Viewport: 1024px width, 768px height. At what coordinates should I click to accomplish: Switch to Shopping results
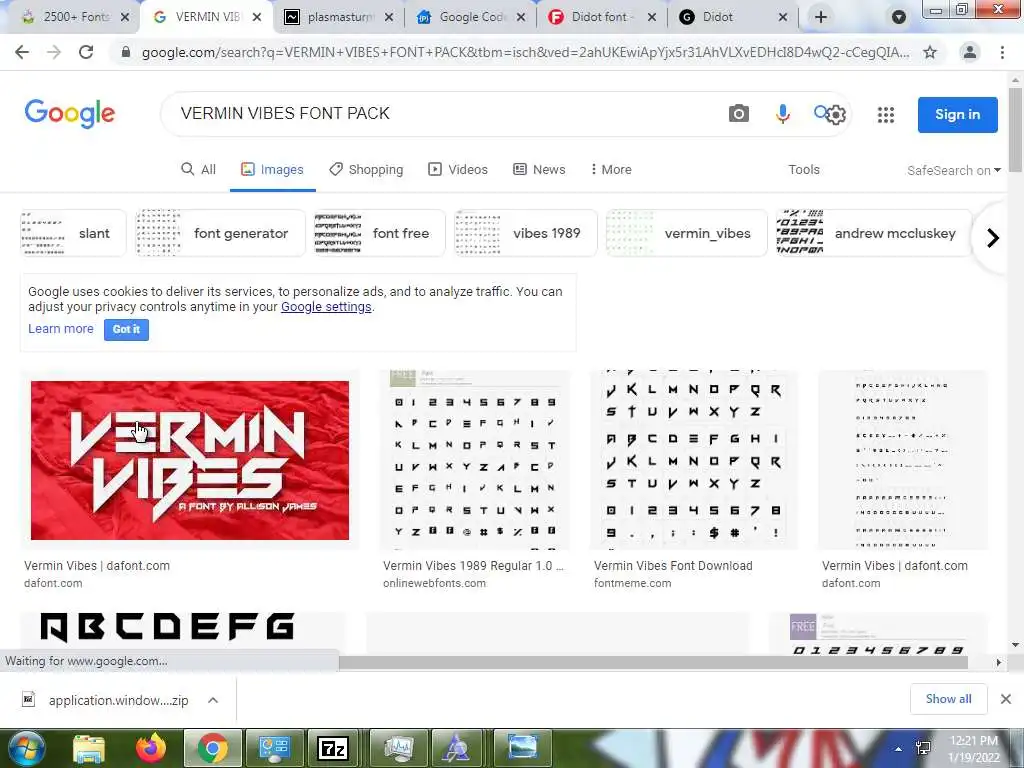(366, 170)
